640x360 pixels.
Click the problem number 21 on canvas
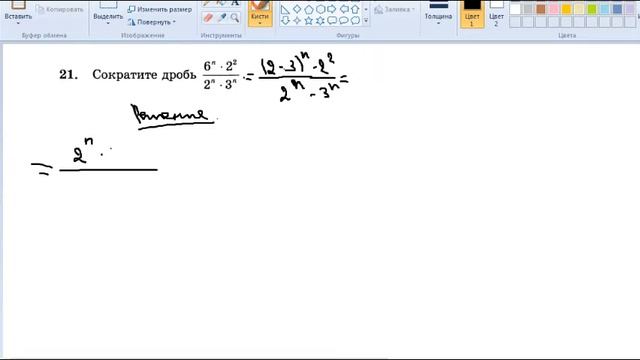click(x=68, y=75)
